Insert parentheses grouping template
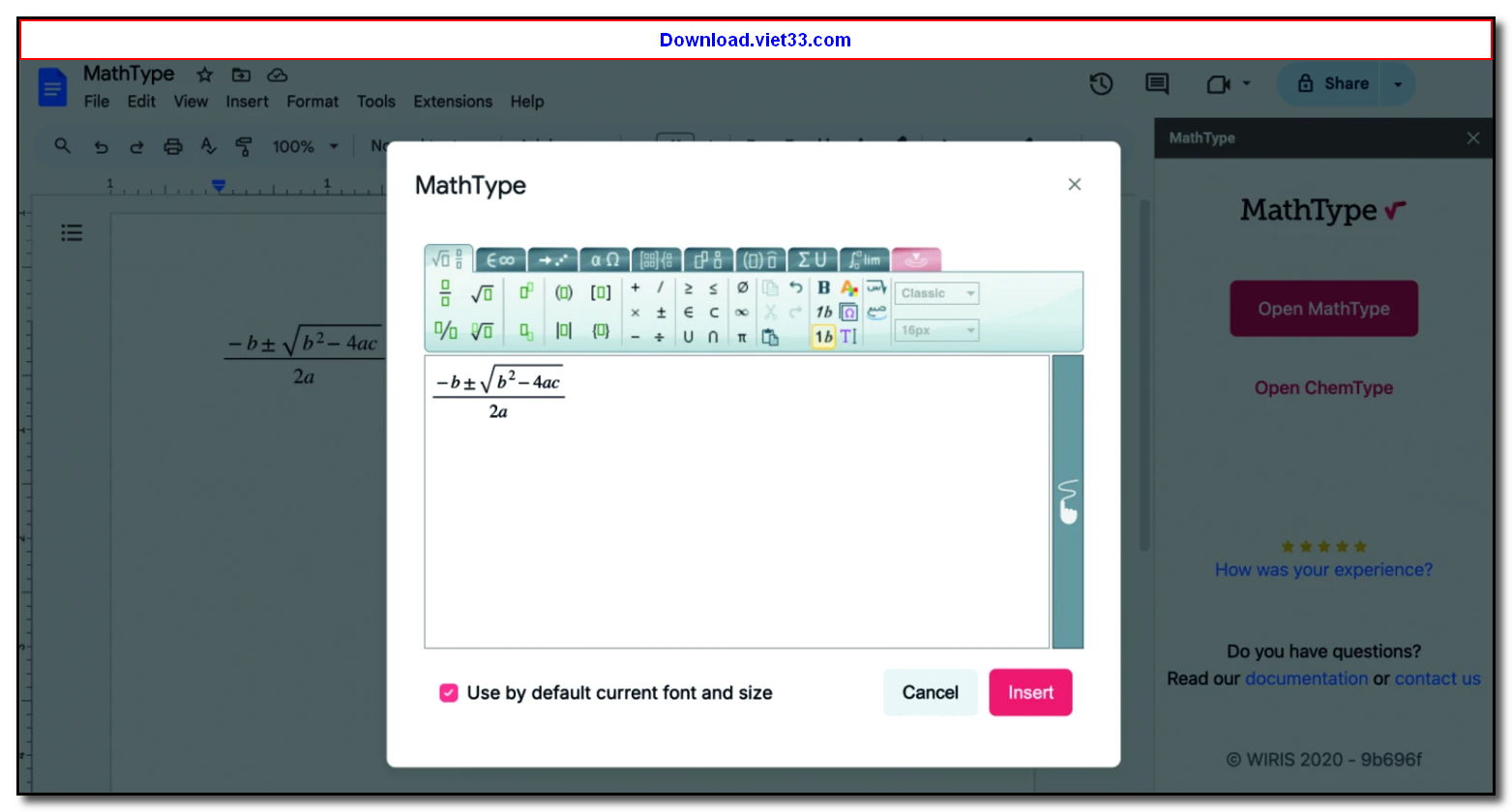 click(x=564, y=291)
